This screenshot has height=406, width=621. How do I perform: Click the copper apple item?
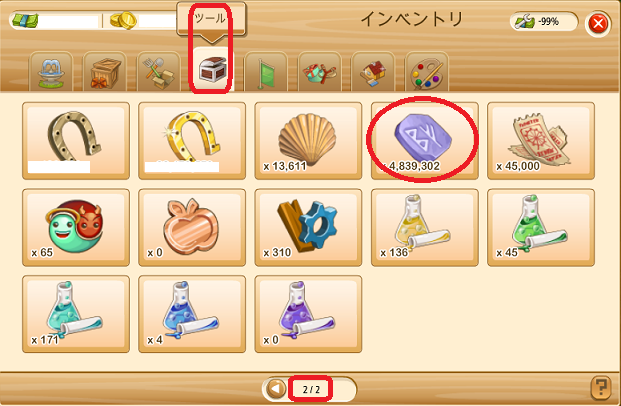(x=192, y=227)
